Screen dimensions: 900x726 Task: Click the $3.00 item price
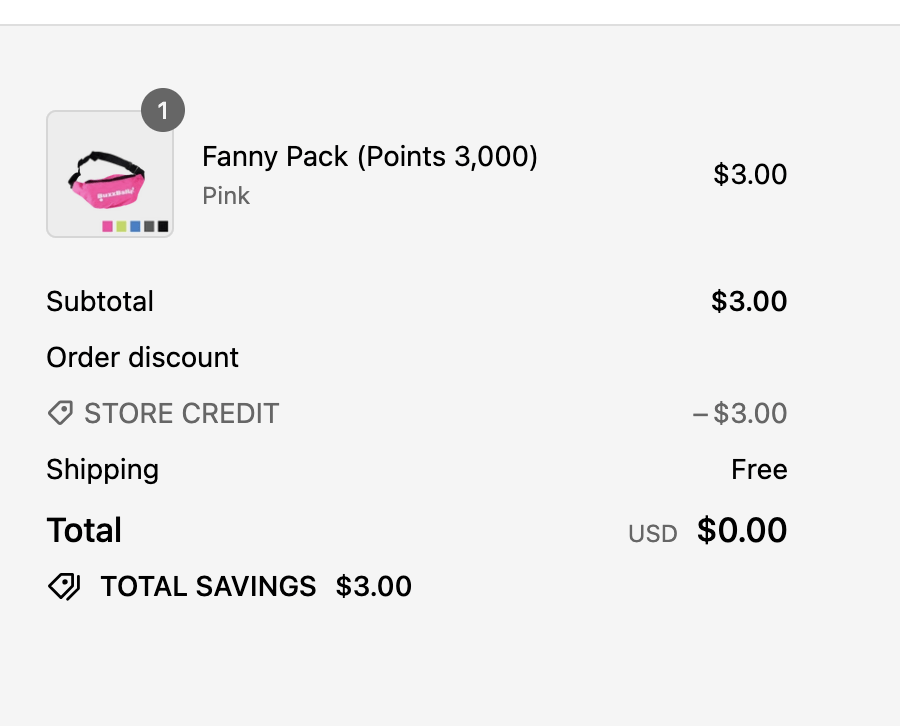pos(750,175)
